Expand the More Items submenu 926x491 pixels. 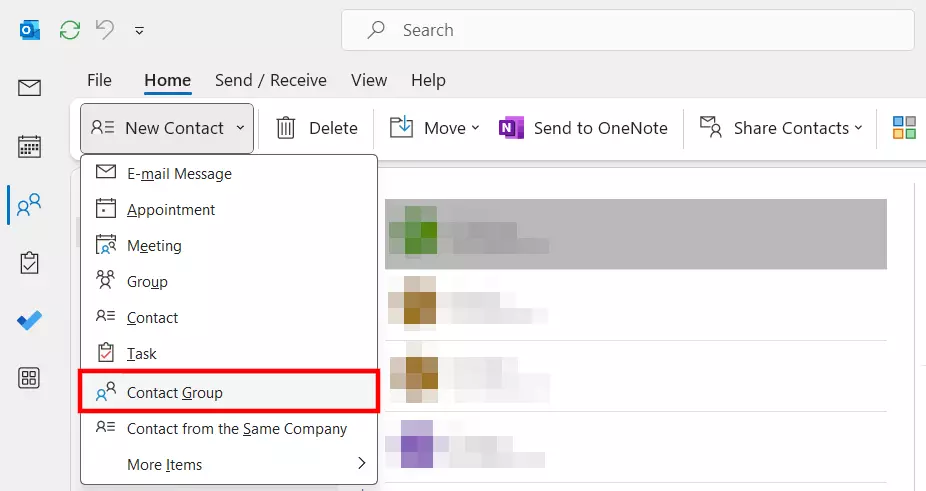pos(230,464)
